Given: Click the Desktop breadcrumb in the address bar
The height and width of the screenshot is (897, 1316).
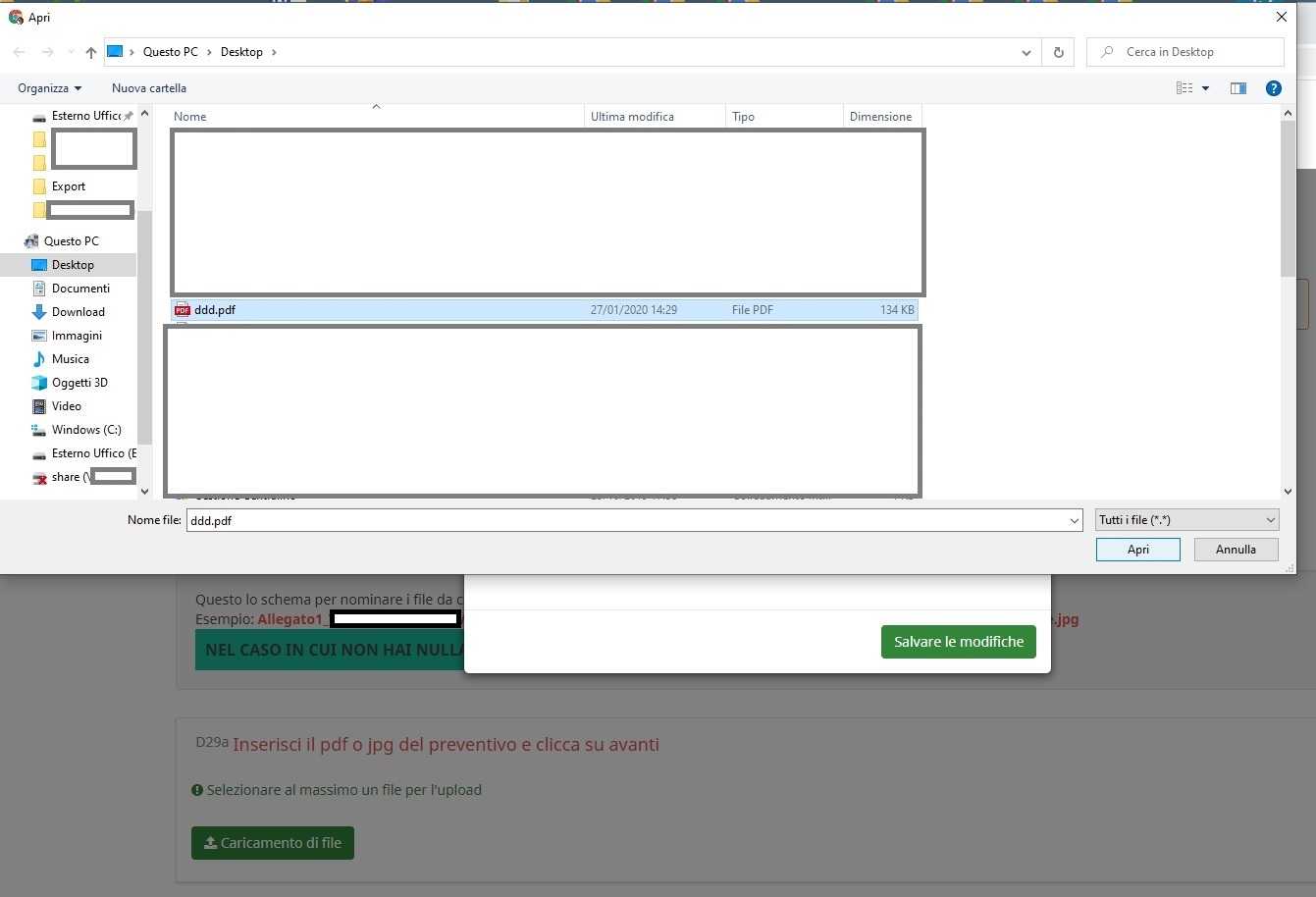Looking at the screenshot, I should pos(241,52).
